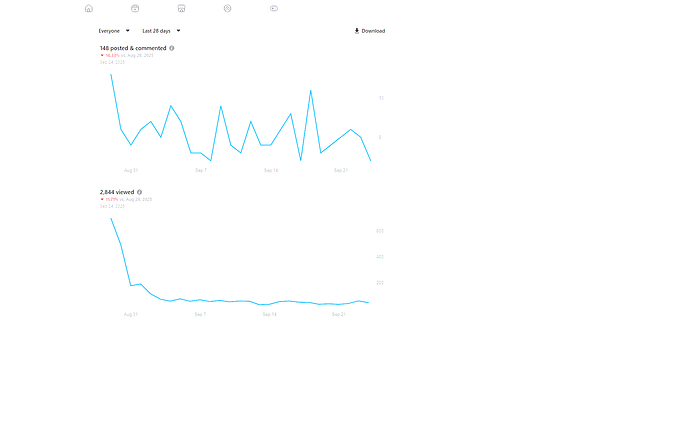
Task: Click the Sep 14 label on viewed chart
Action: point(270,314)
